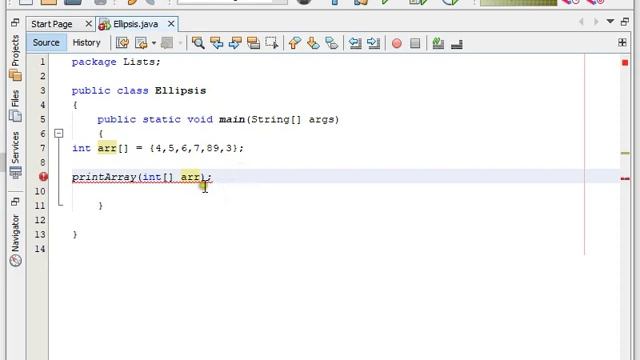This screenshot has width=640, height=360.
Task: Click the 'main' method name
Action: (x=232, y=119)
